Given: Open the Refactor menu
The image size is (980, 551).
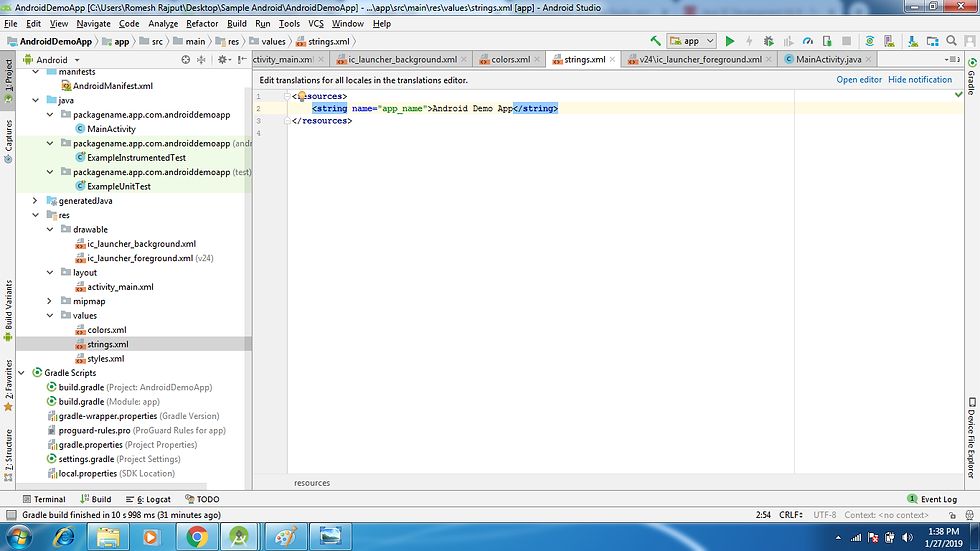Looking at the screenshot, I should coord(202,24).
